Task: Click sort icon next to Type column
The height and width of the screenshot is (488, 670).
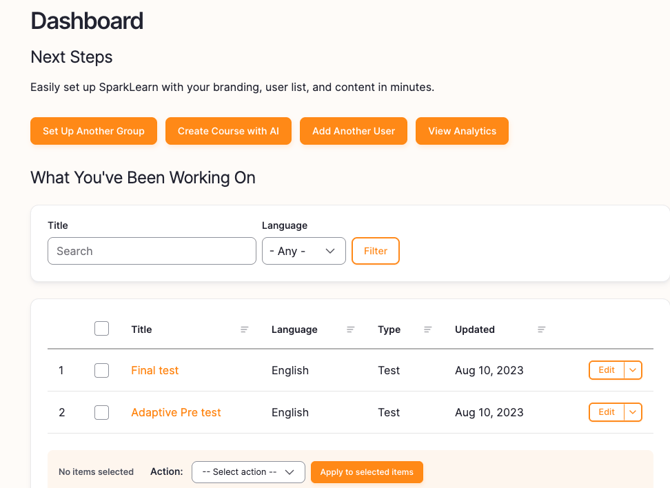Action: 427,330
